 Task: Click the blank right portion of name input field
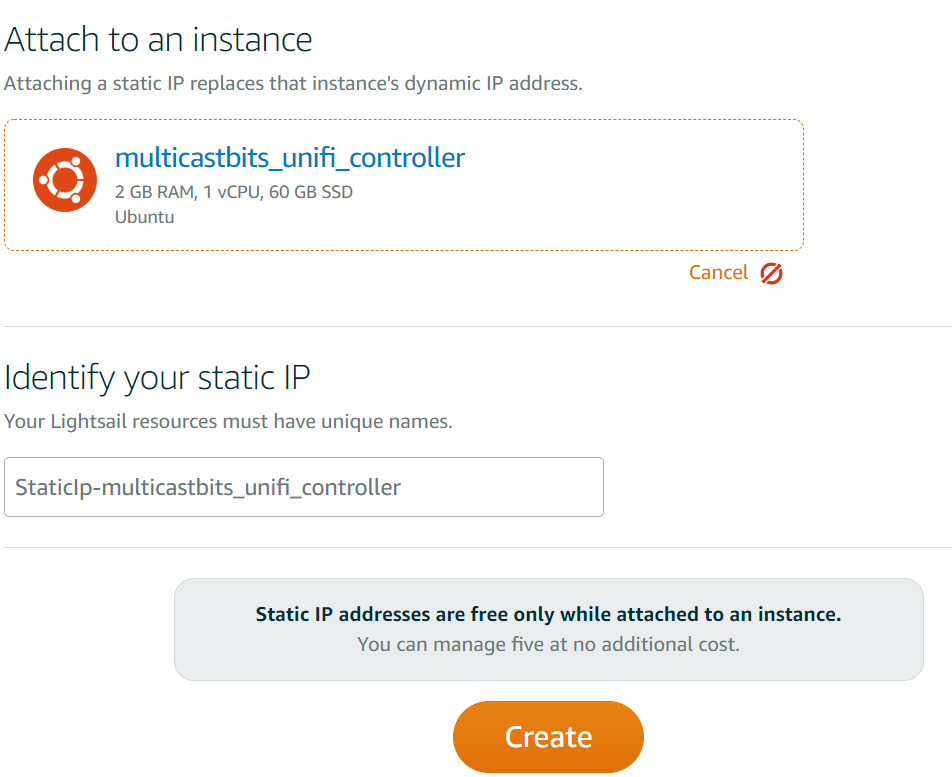504,487
